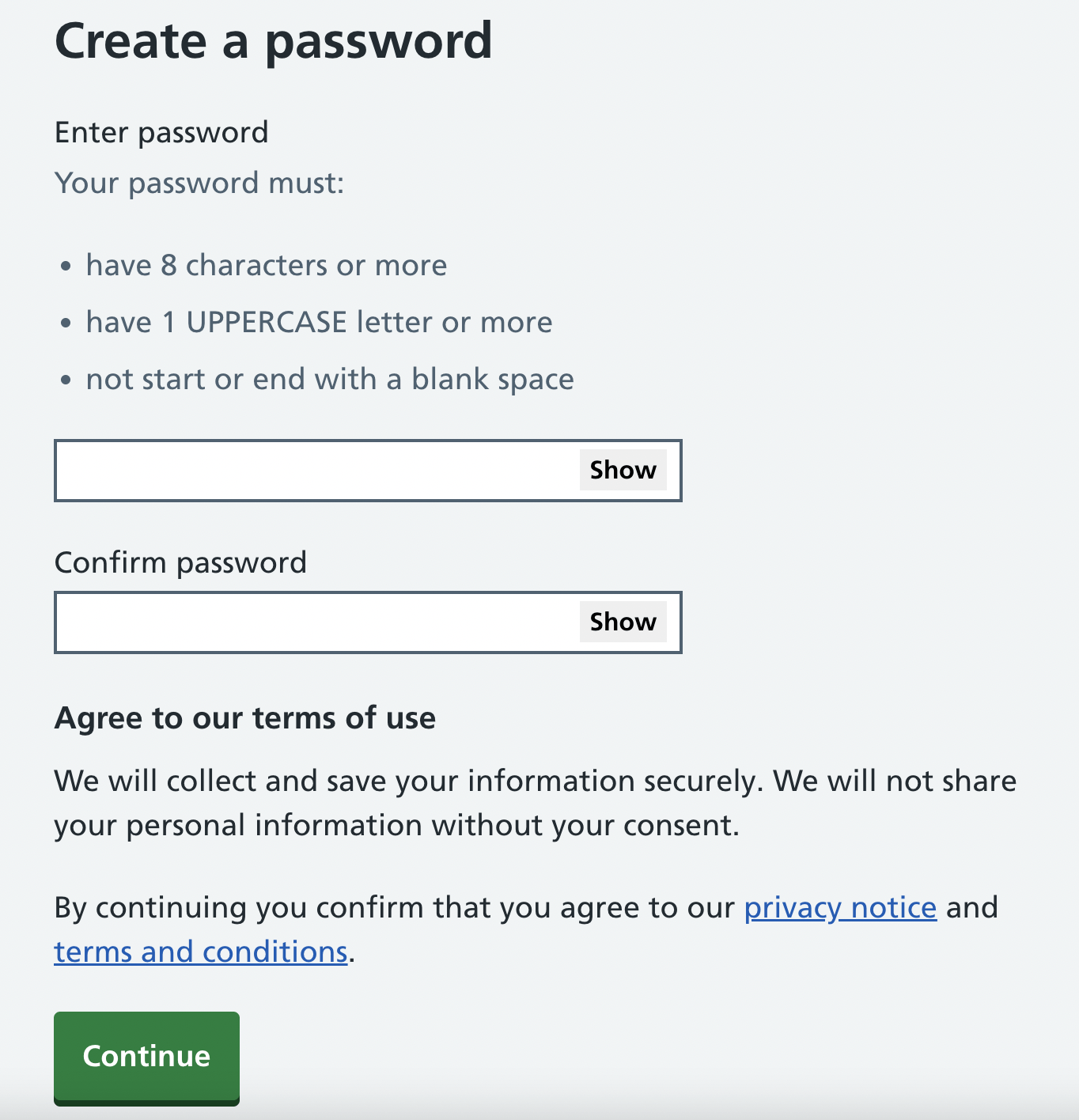Open terms and conditions hyperlink

pyautogui.click(x=200, y=951)
